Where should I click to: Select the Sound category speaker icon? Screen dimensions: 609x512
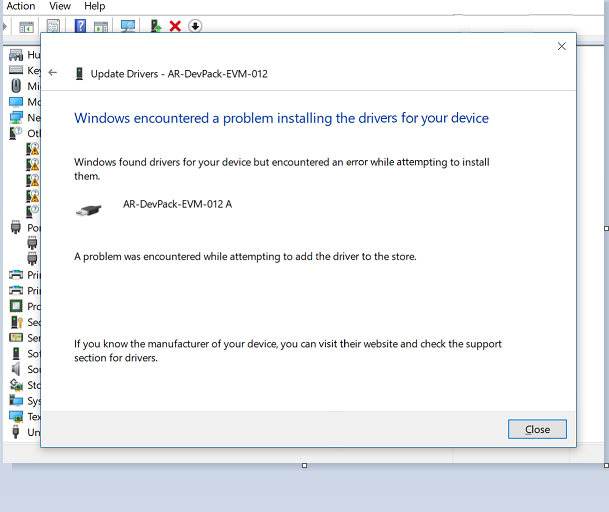coord(16,369)
